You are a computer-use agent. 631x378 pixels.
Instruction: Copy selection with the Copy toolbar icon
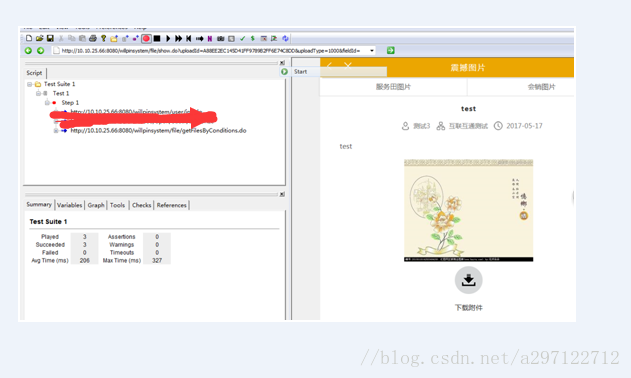click(72, 38)
